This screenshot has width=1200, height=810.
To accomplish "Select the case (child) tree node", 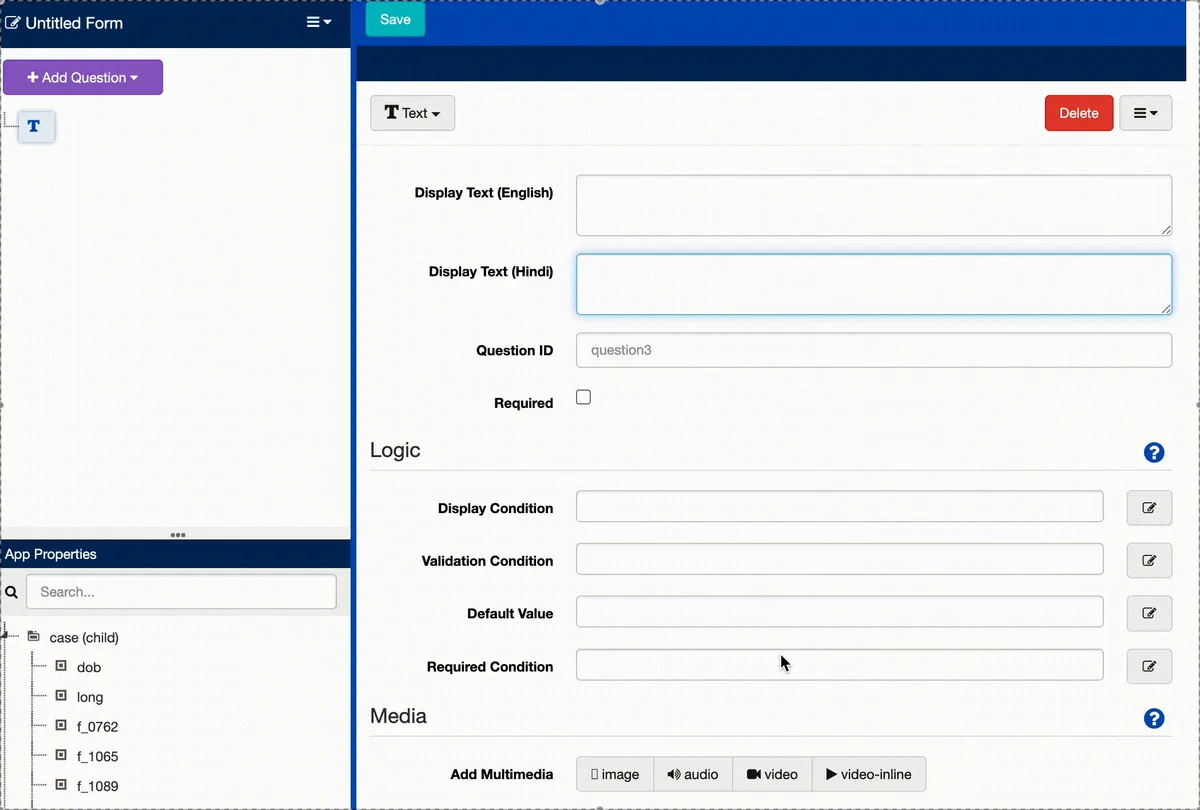I will 84,637.
